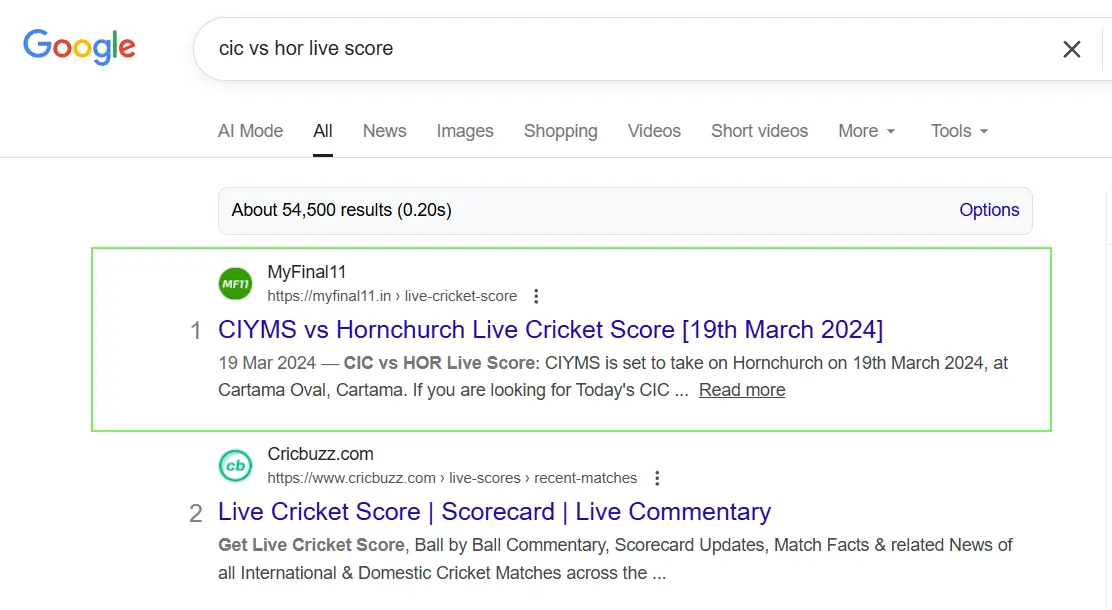Click the MyFinal11 green favicon

coord(236,284)
